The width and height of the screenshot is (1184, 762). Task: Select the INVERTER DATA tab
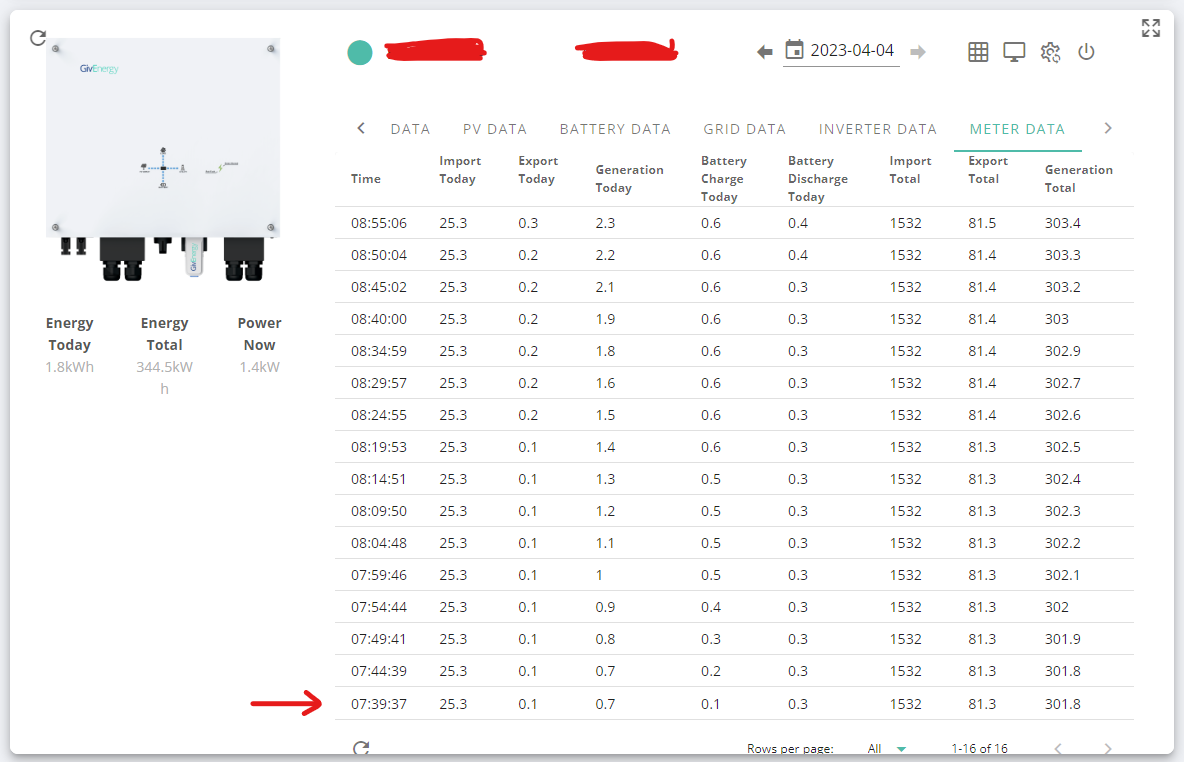[x=877, y=129]
